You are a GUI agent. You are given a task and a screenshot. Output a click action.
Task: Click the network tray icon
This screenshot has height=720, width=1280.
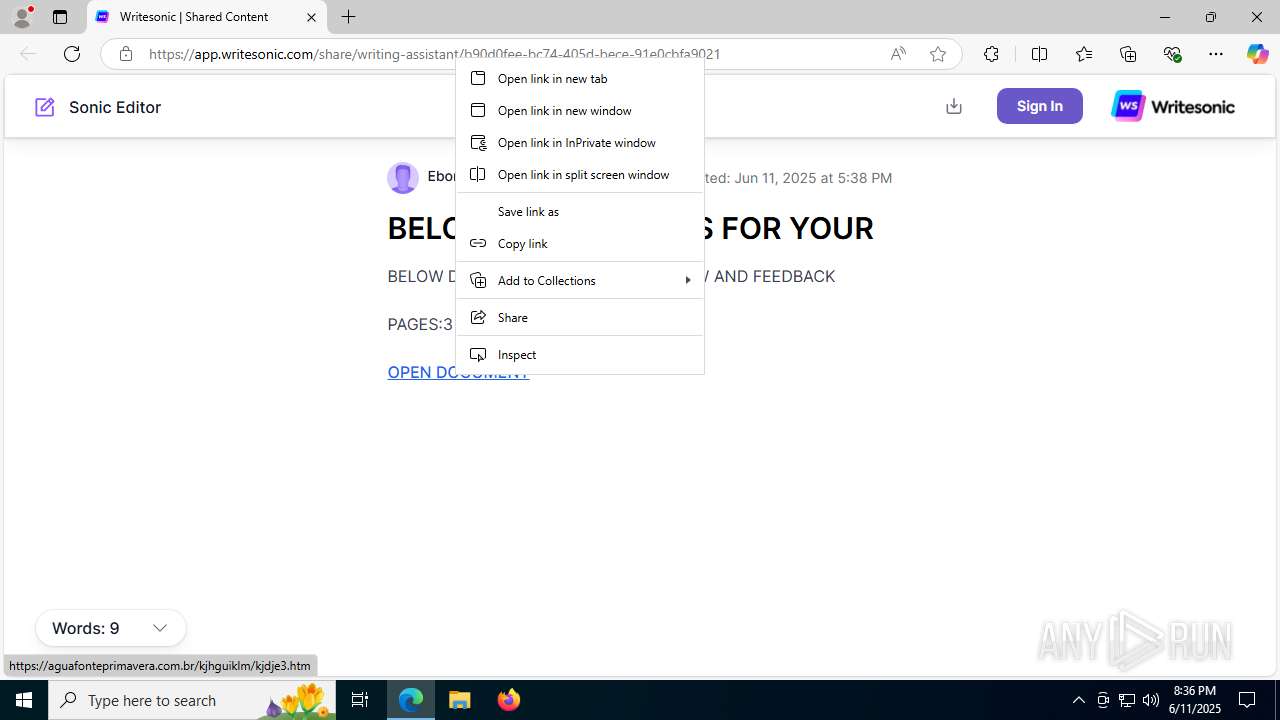[1127, 700]
